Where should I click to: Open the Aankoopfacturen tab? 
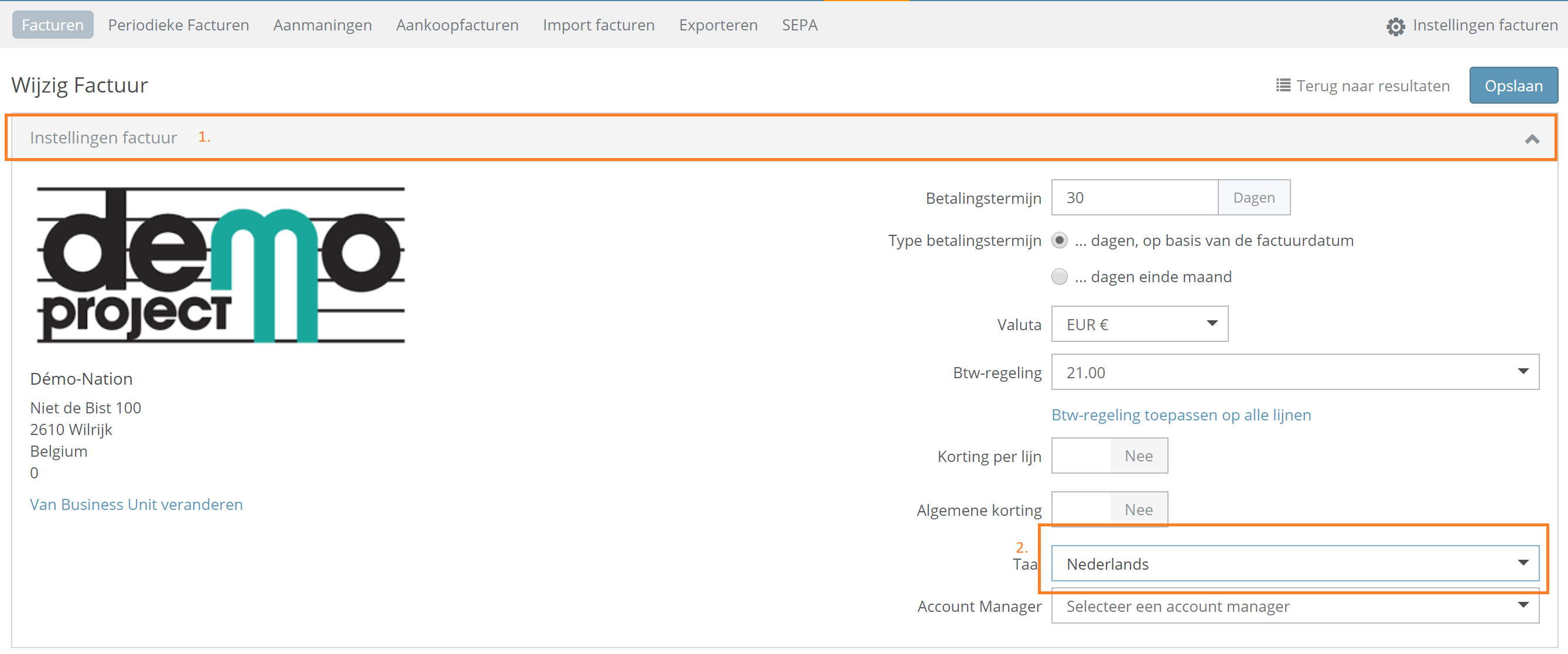(x=457, y=25)
